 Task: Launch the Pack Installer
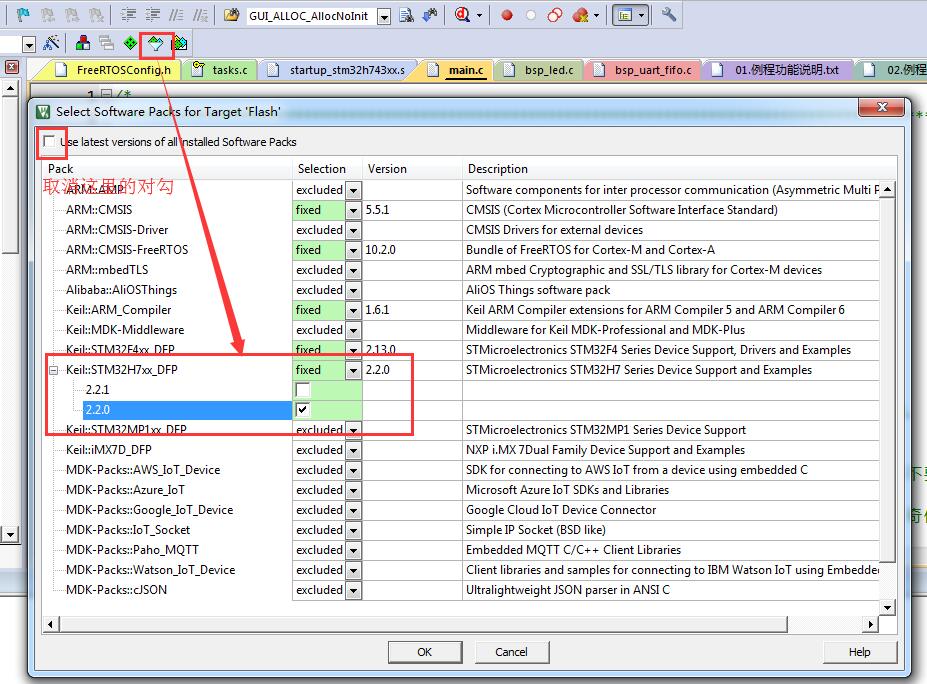[179, 43]
